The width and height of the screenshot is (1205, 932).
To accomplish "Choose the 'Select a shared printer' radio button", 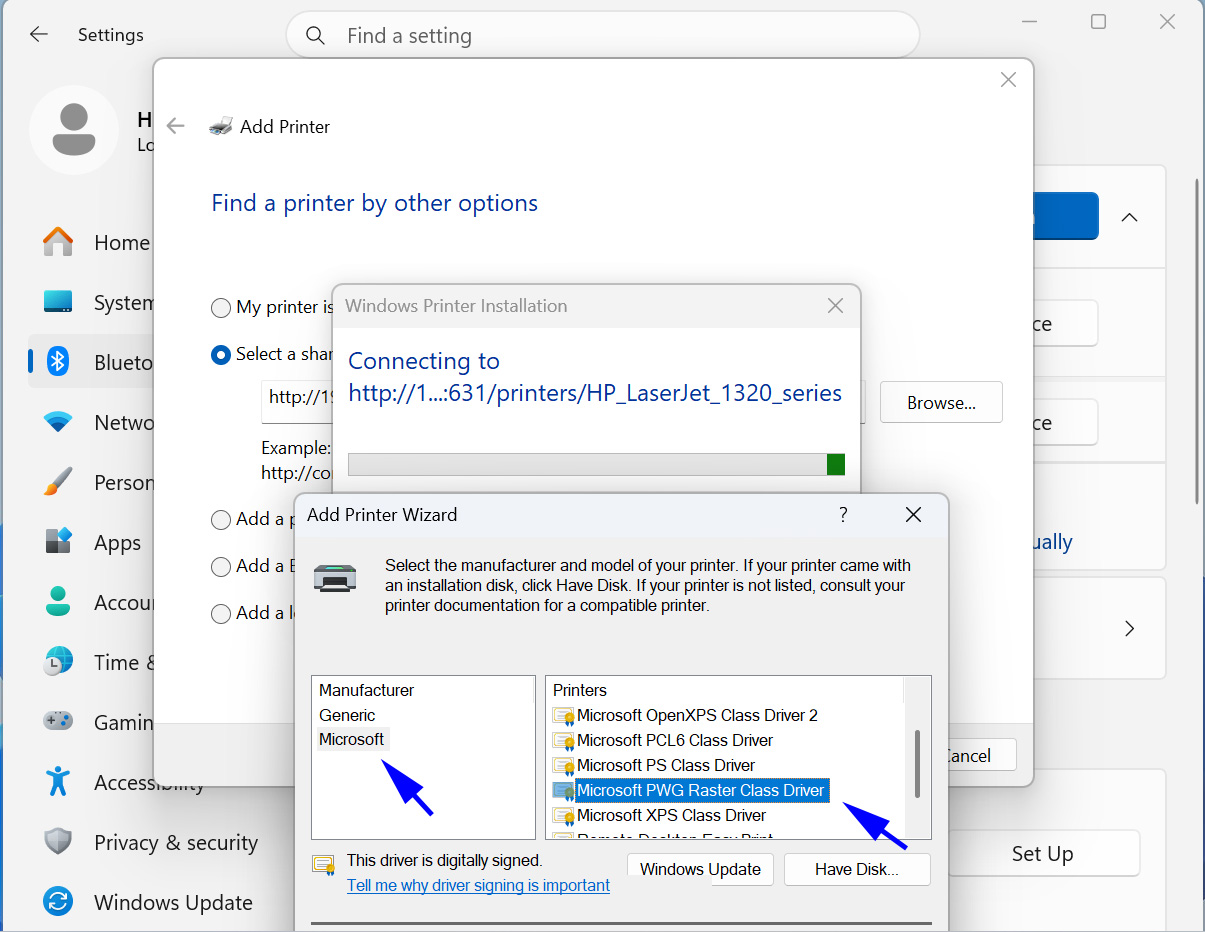I will click(x=221, y=355).
